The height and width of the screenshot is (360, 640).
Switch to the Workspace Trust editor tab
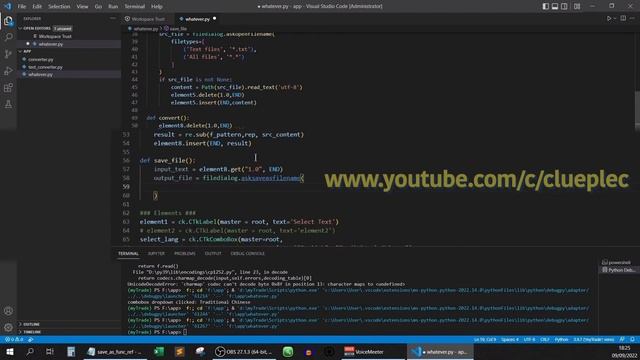click(148, 19)
